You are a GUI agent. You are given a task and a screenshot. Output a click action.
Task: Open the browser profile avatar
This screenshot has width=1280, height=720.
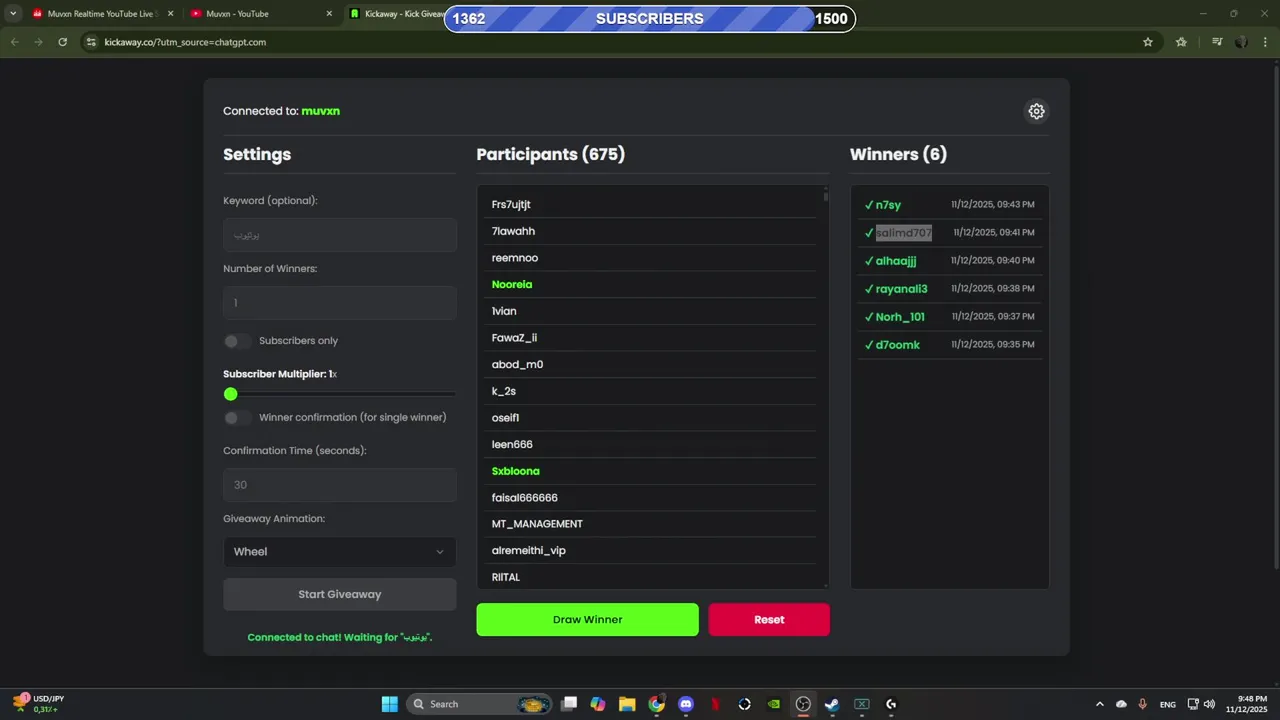(x=1241, y=42)
